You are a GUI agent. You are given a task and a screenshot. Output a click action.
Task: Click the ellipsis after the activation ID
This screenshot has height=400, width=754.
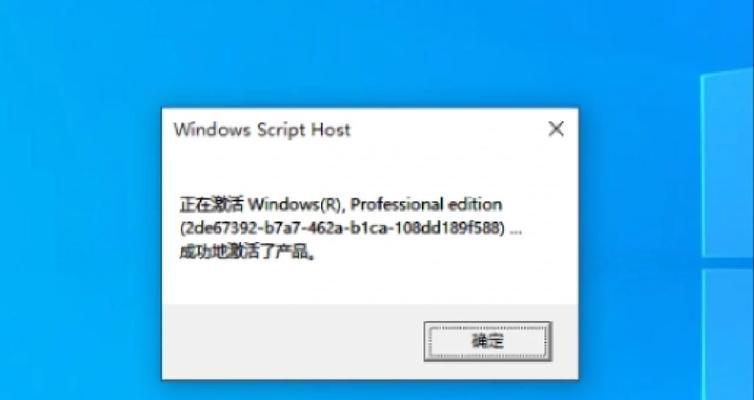[x=515, y=232]
